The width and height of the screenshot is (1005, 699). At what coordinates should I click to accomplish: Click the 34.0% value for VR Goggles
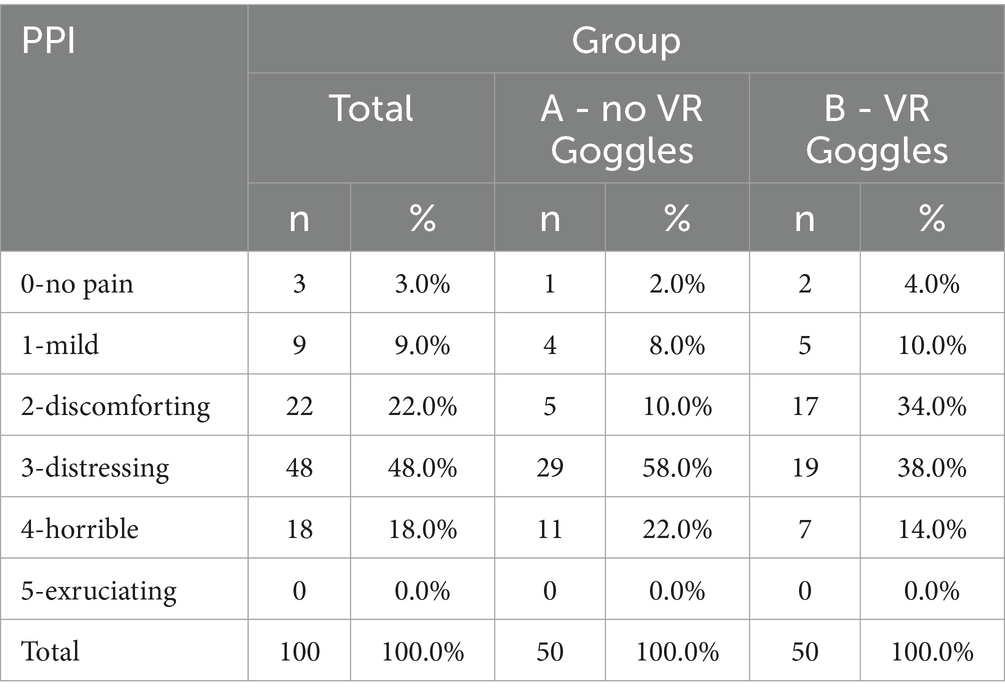coord(932,406)
